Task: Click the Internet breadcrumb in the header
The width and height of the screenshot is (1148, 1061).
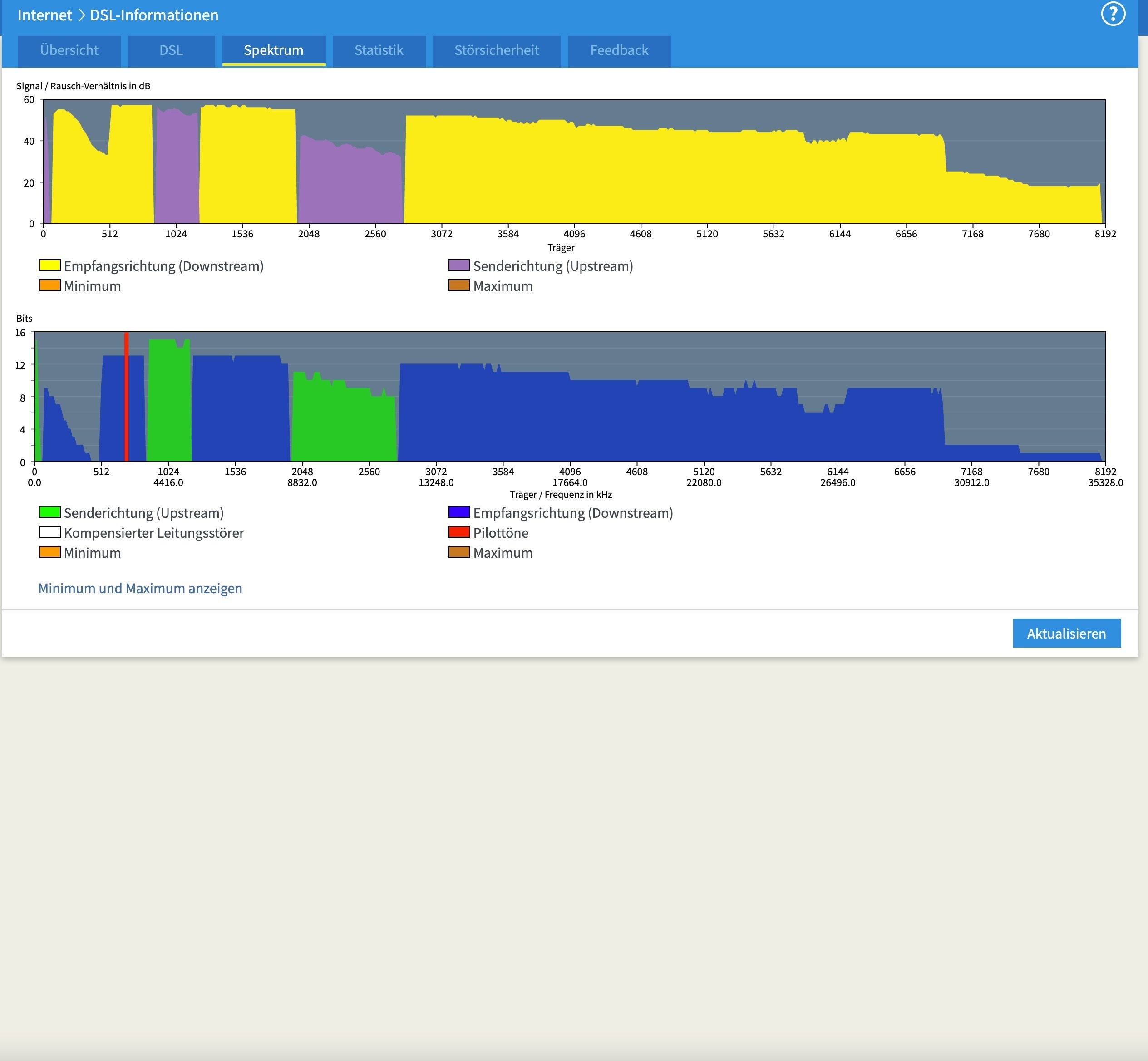Action: 45,15
